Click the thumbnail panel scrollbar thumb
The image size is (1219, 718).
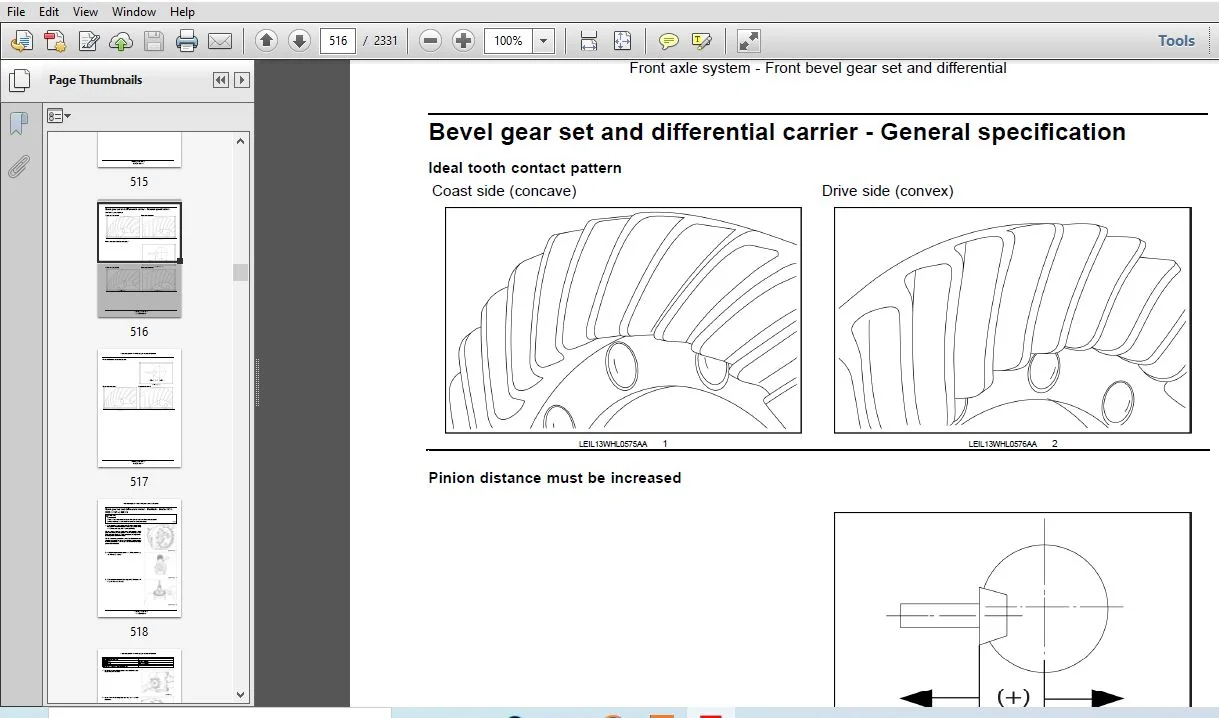coord(241,272)
